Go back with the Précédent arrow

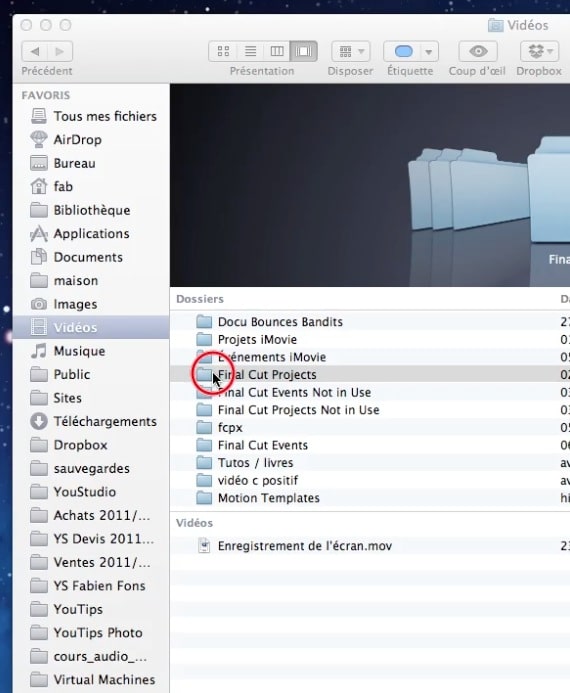click(x=34, y=51)
